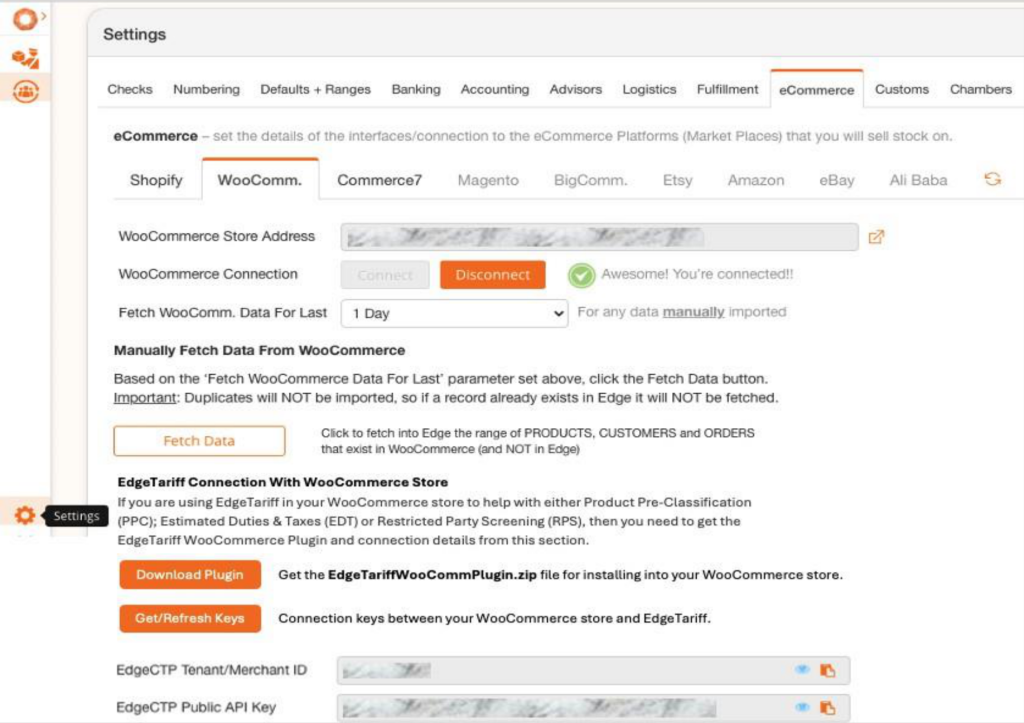
Task: Copy the EdgeCTP Public API Key
Action: click(827, 707)
